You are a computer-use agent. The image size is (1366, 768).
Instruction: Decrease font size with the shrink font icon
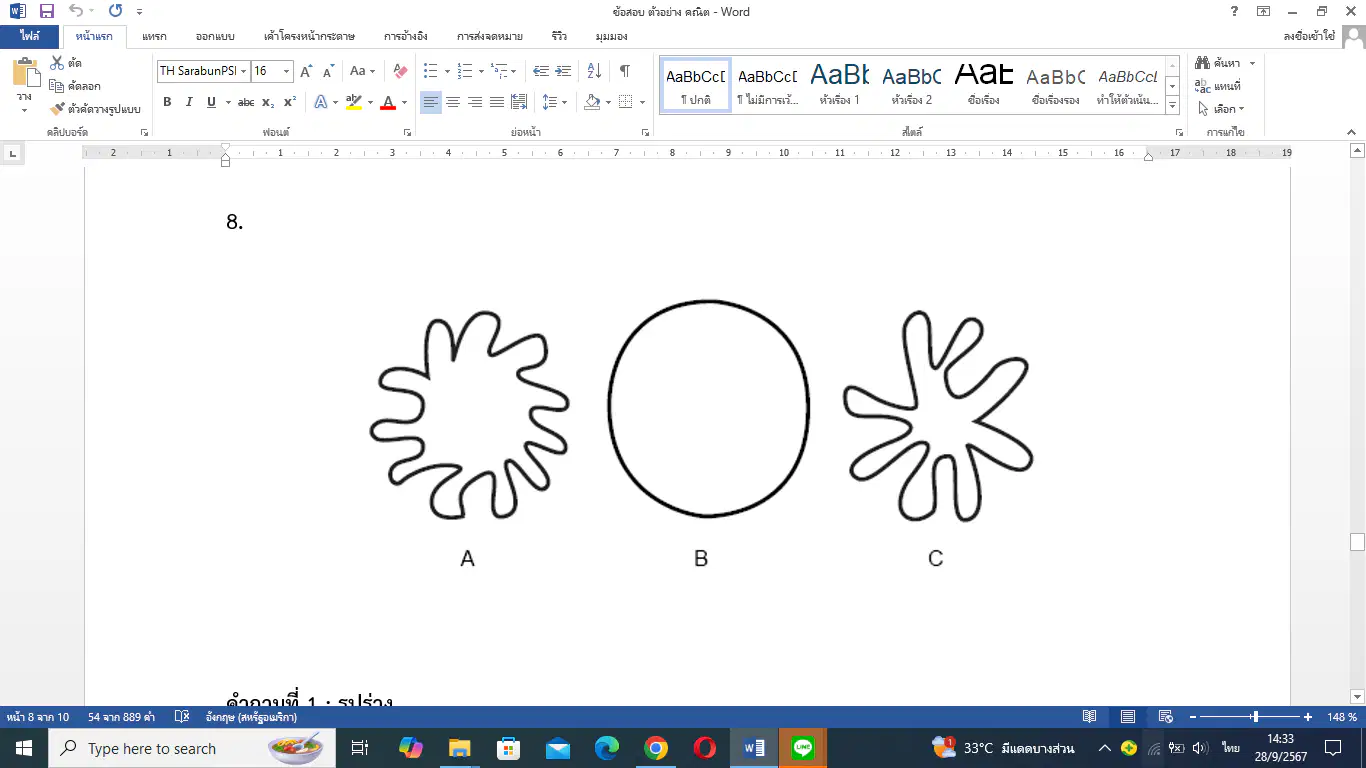click(x=328, y=71)
